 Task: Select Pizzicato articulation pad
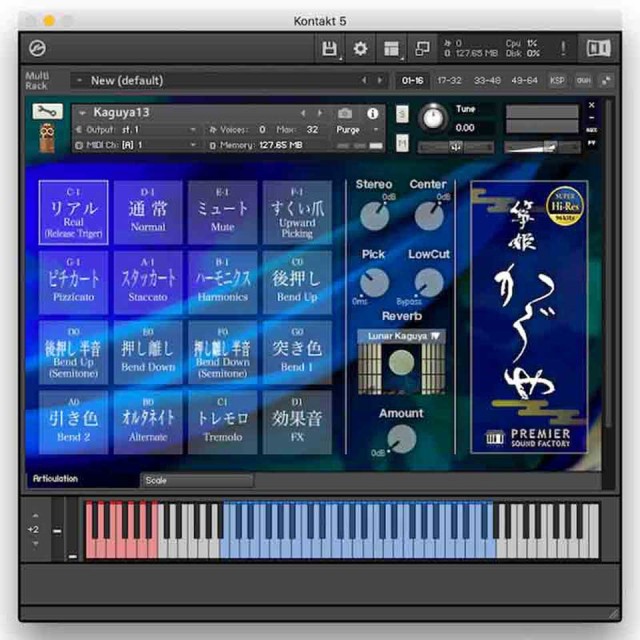point(73,282)
